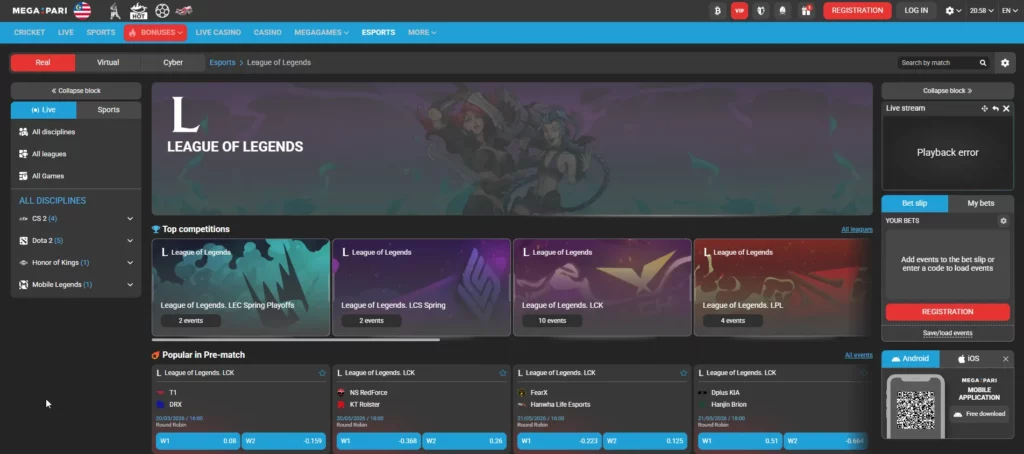Image resolution: width=1024 pixels, height=454 pixels.
Task: Click the shield icon in top bar
Action: pos(761,10)
